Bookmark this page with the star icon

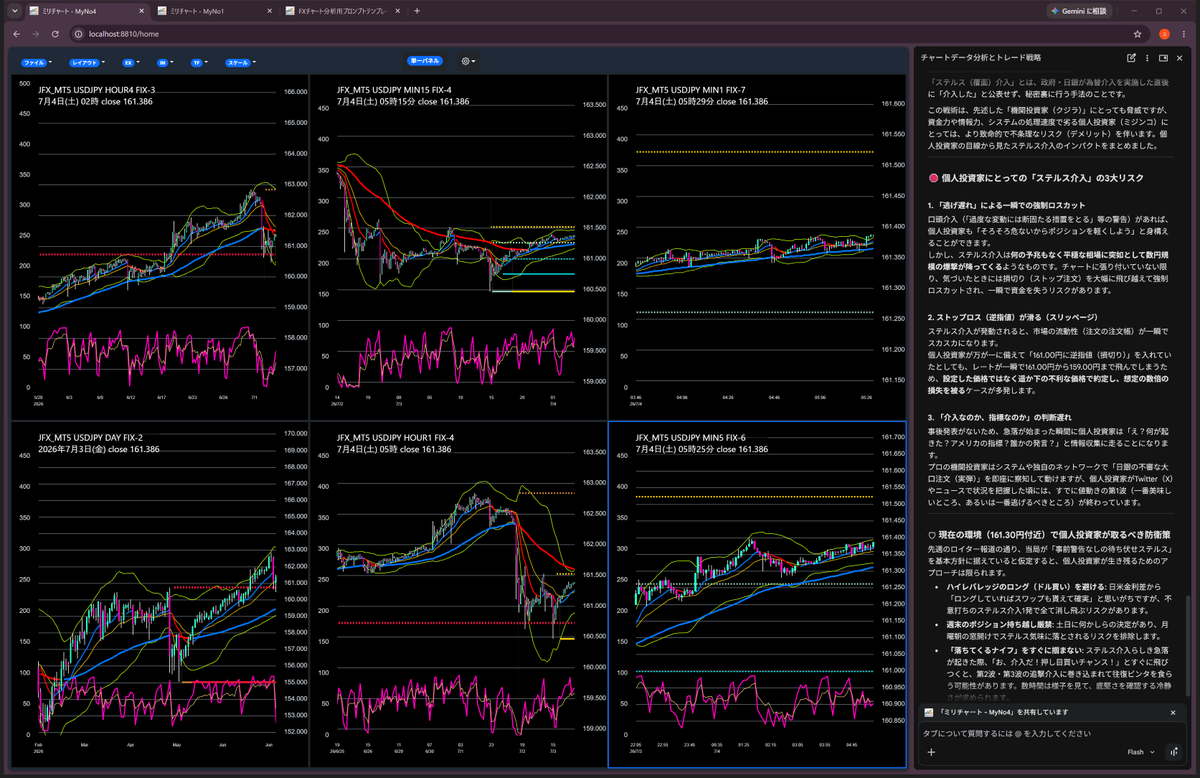(1142, 33)
